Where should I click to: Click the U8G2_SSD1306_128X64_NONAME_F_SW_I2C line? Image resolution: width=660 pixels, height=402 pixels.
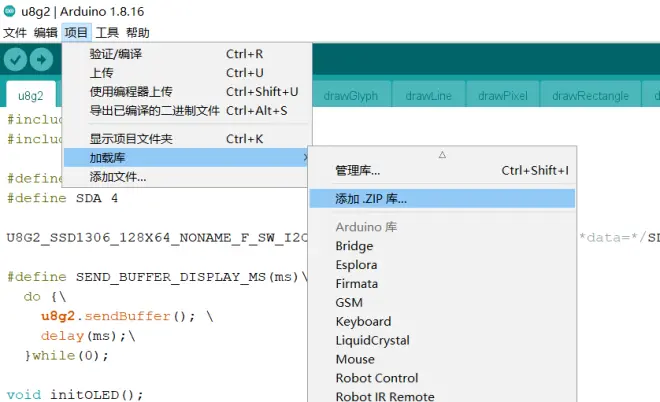click(157, 238)
